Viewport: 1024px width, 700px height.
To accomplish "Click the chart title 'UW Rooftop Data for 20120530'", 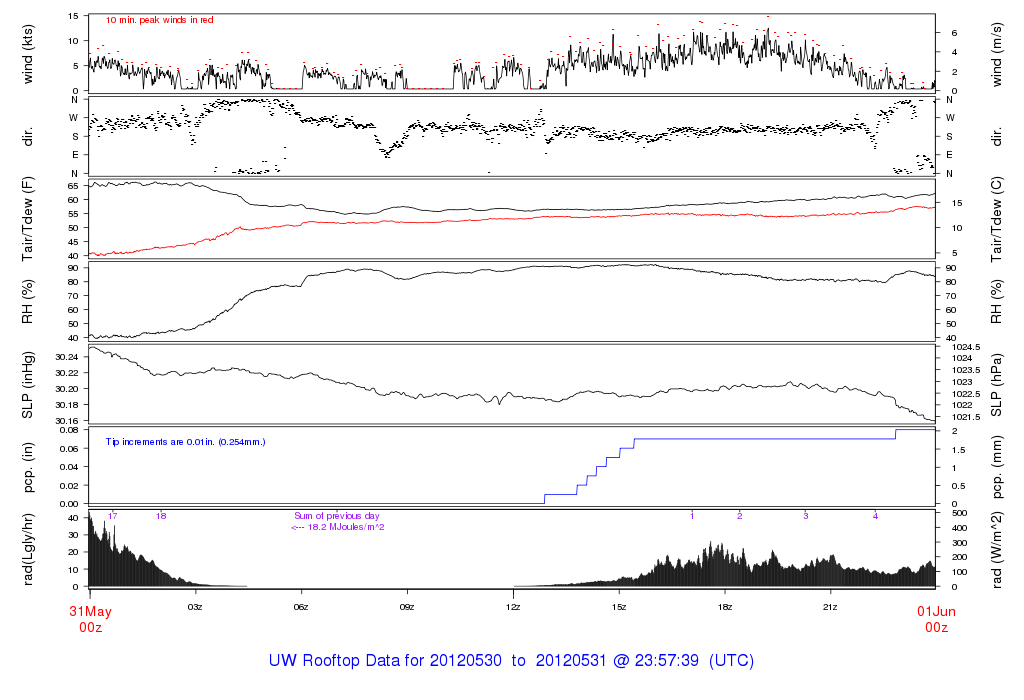I will [385, 660].
